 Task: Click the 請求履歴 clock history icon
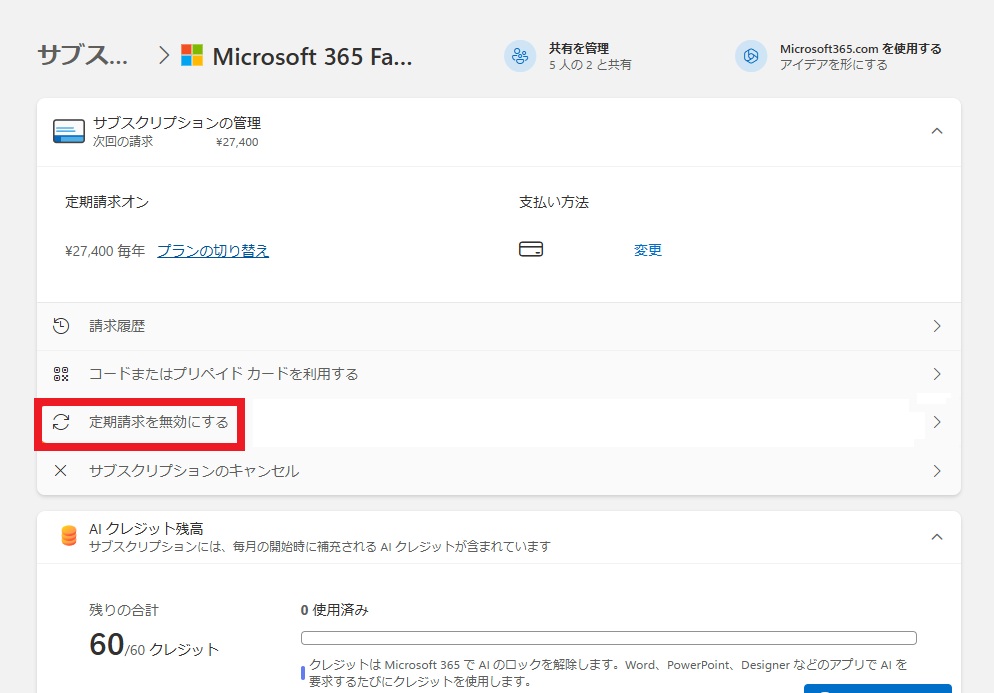61,326
